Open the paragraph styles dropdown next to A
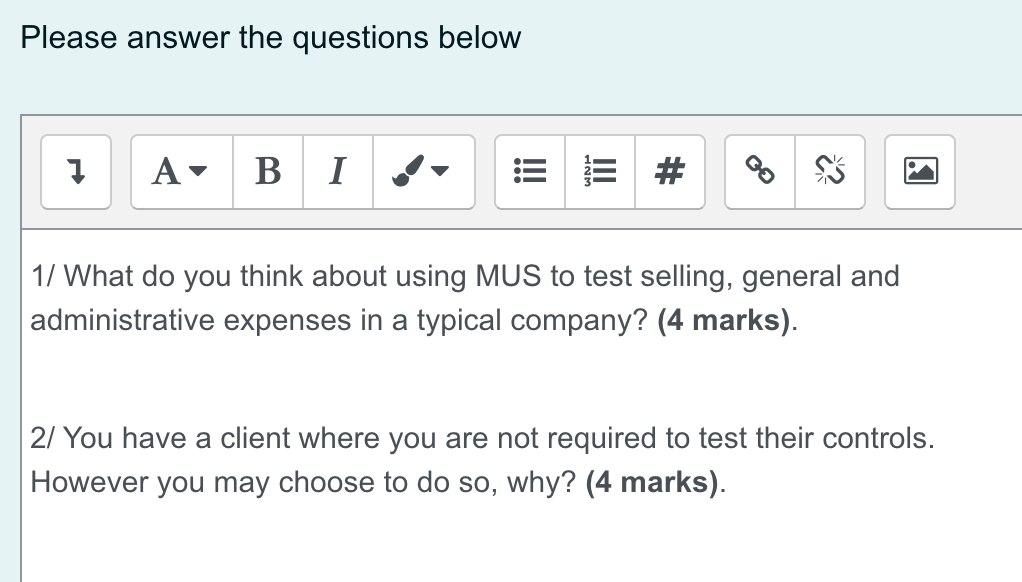The height and width of the screenshot is (582, 1022). tap(196, 171)
